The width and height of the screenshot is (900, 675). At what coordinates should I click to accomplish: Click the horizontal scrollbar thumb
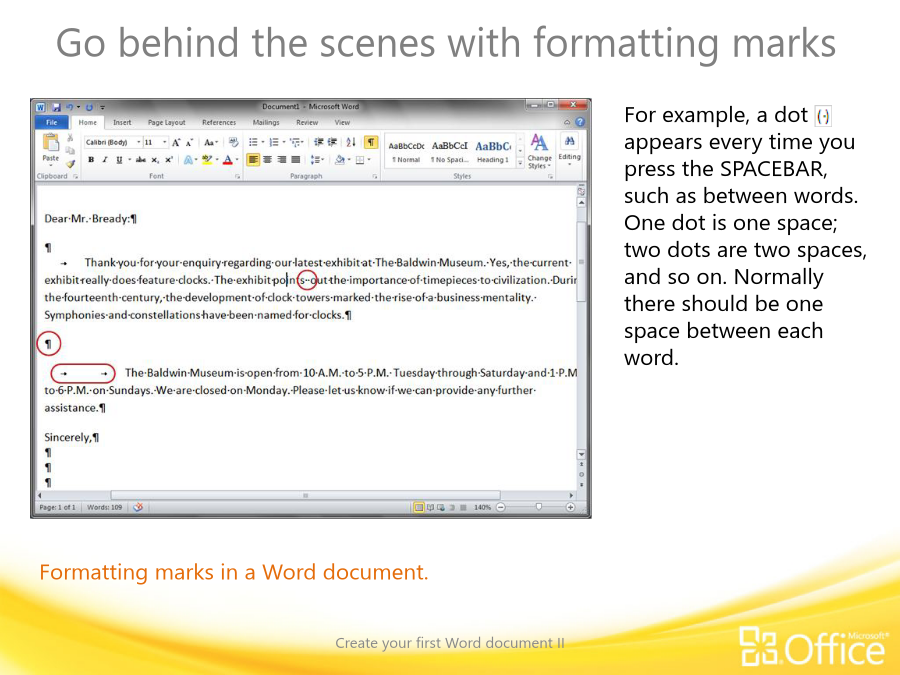(x=305, y=495)
